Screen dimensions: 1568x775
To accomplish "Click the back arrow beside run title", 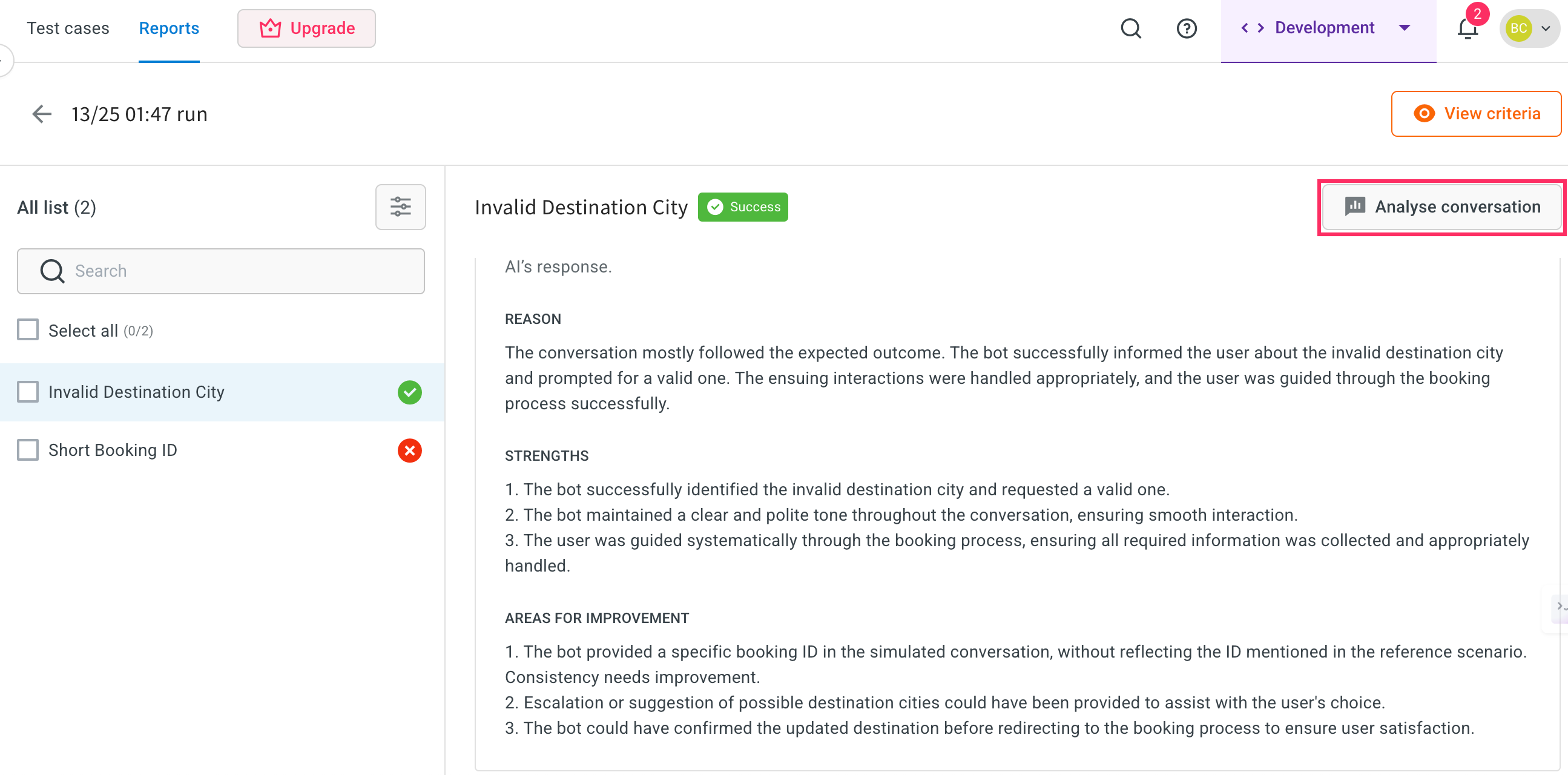I will click(x=41, y=114).
